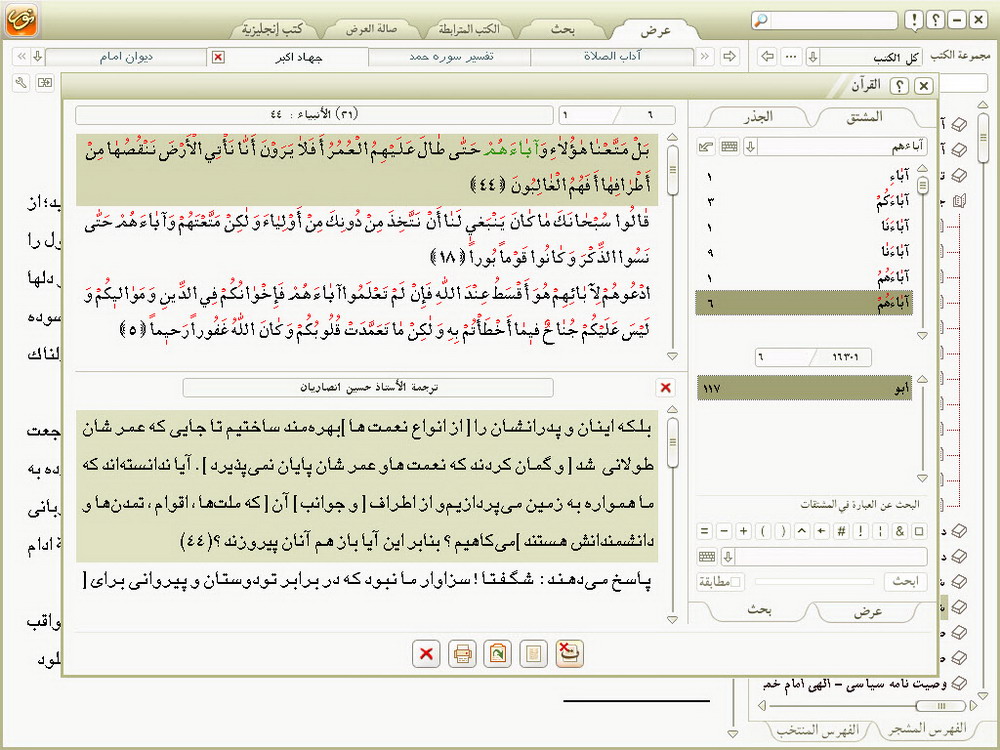Image resolution: width=1000 pixels, height=750 pixels.
Task: Open the كتب إنجليزية tab
Action: [272, 29]
